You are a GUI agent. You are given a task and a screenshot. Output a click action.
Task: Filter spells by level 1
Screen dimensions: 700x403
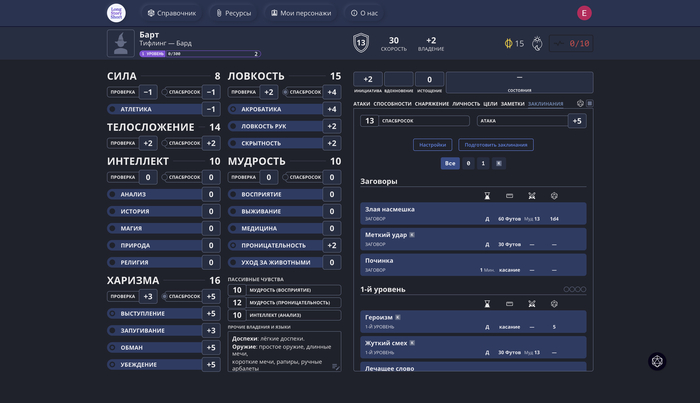pos(483,163)
